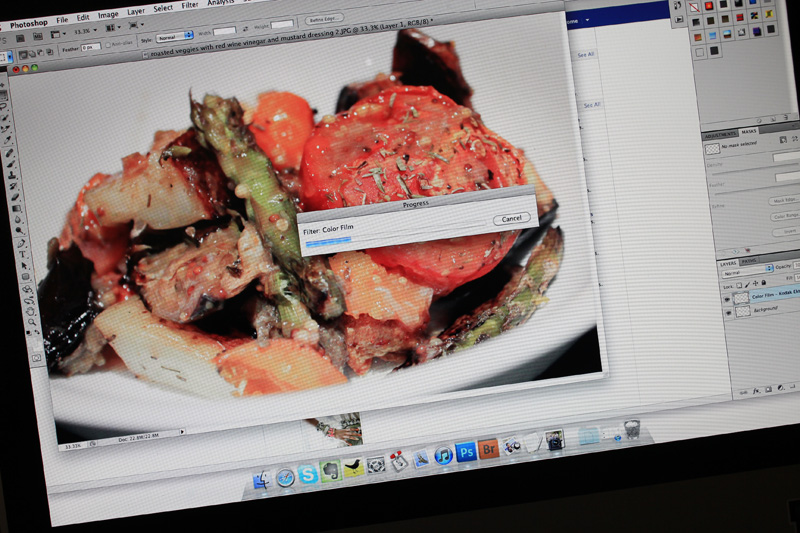
Task: Hide the Background layer
Action: pos(728,313)
